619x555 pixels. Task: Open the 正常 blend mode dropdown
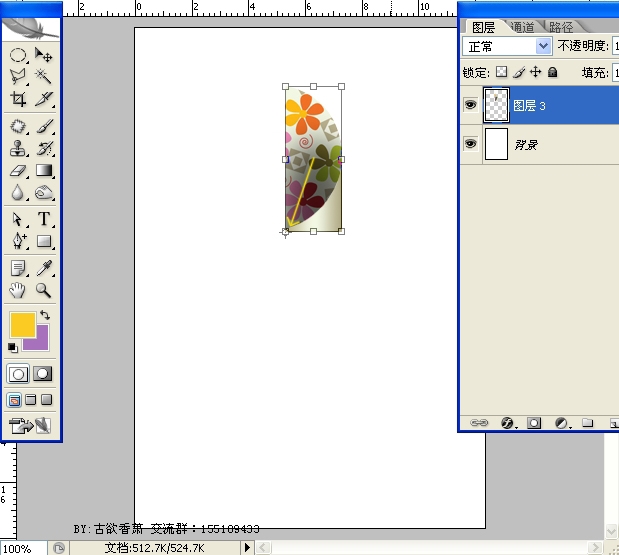tap(507, 47)
